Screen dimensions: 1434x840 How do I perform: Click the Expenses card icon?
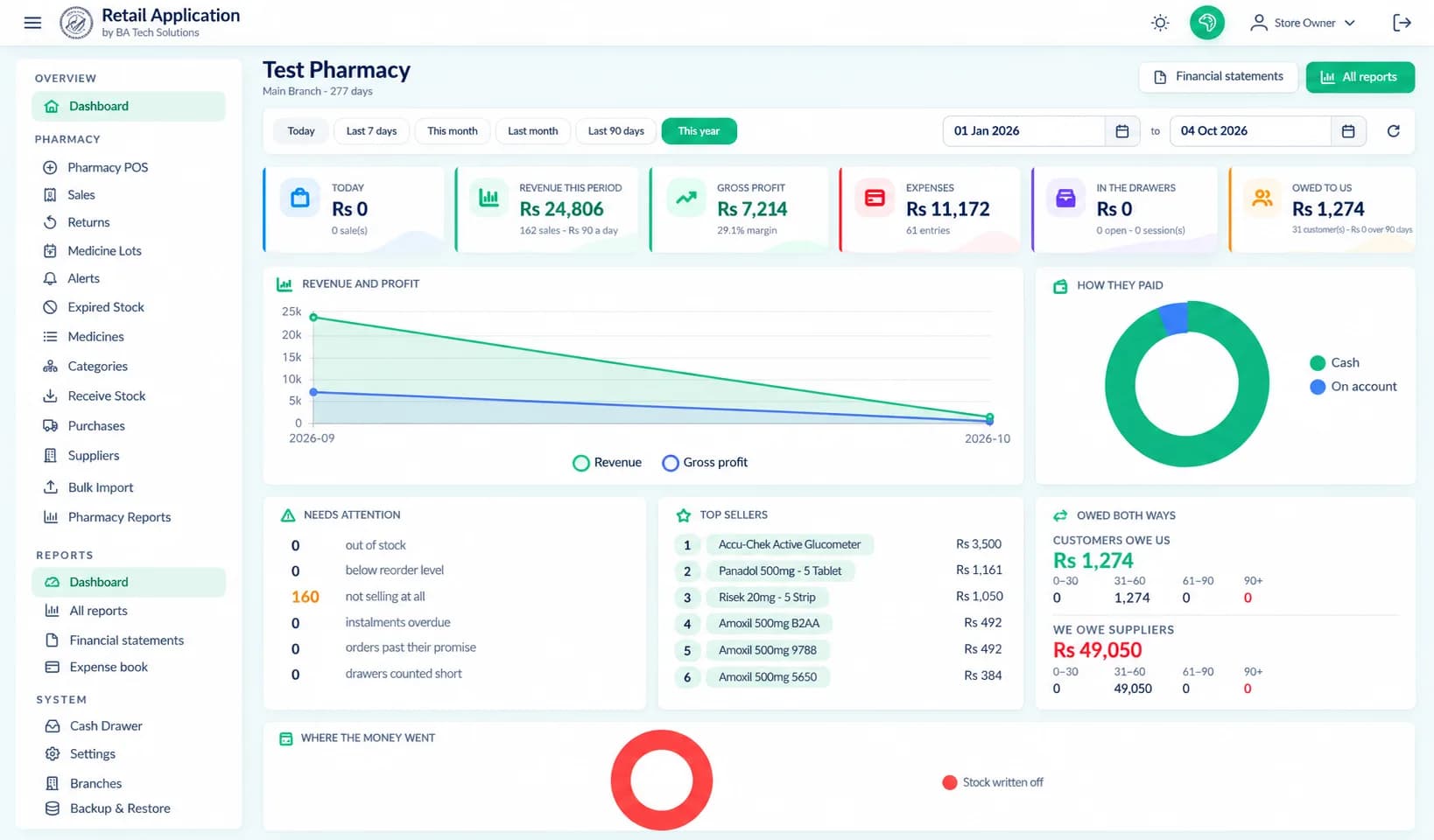[875, 198]
